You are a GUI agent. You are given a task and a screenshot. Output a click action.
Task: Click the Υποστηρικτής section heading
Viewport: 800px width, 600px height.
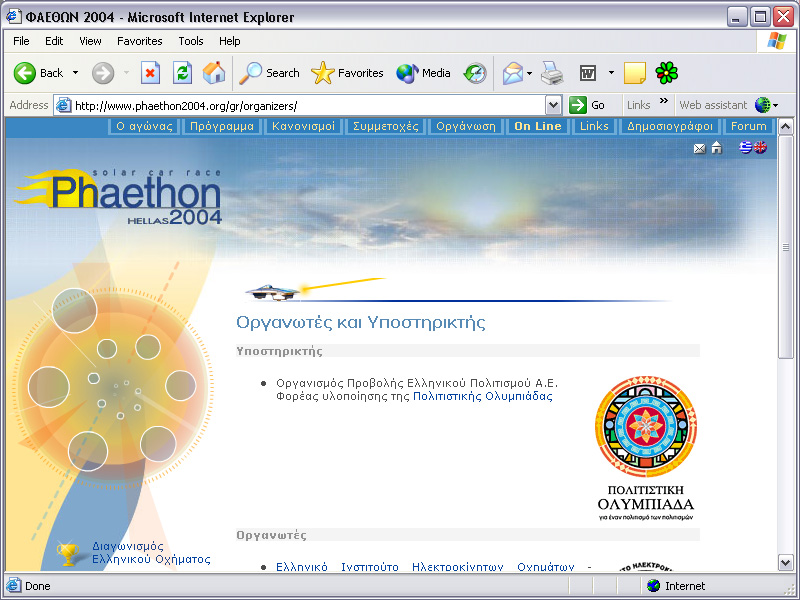coord(279,351)
